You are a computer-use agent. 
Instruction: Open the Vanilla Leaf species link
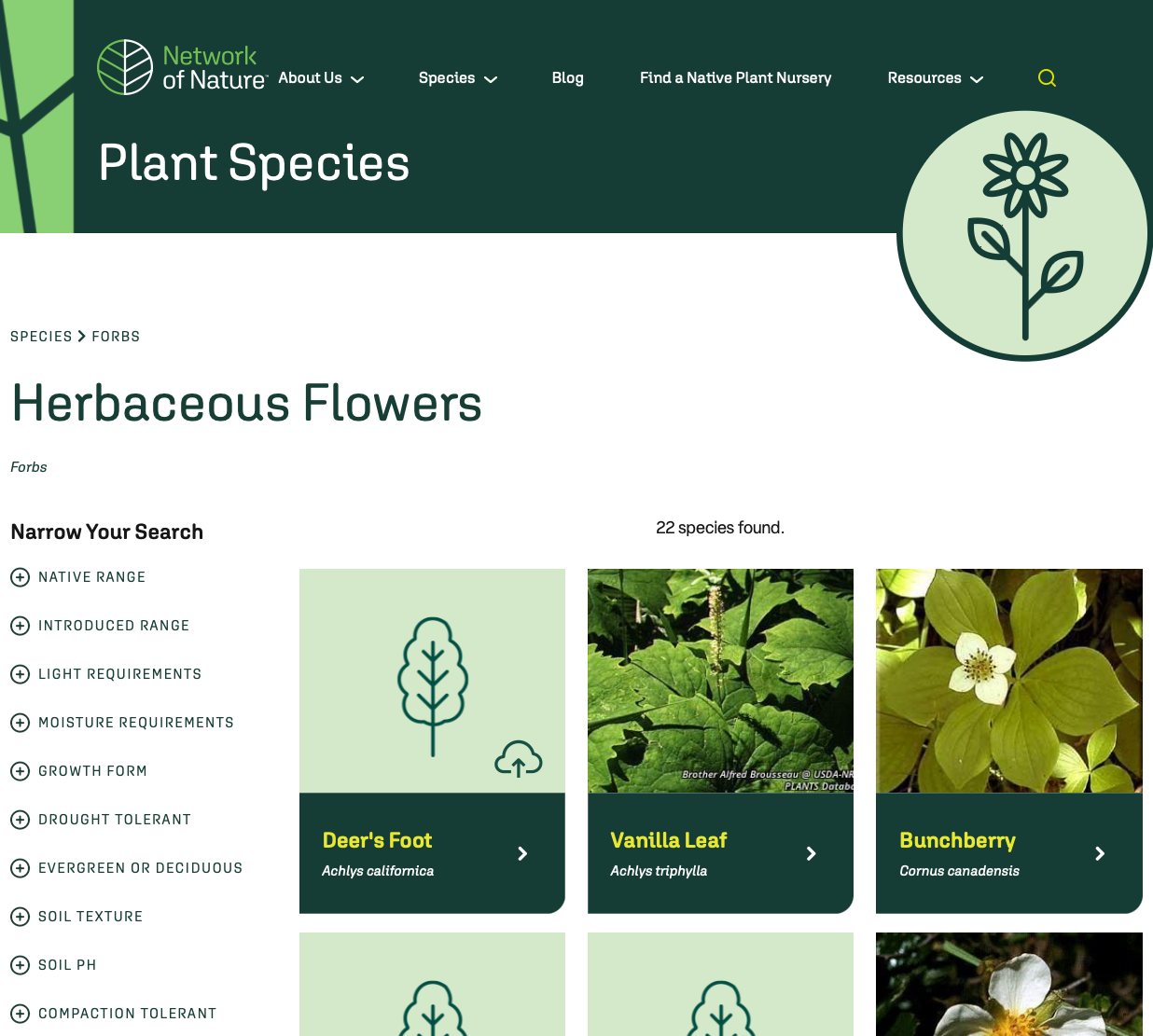click(x=668, y=840)
